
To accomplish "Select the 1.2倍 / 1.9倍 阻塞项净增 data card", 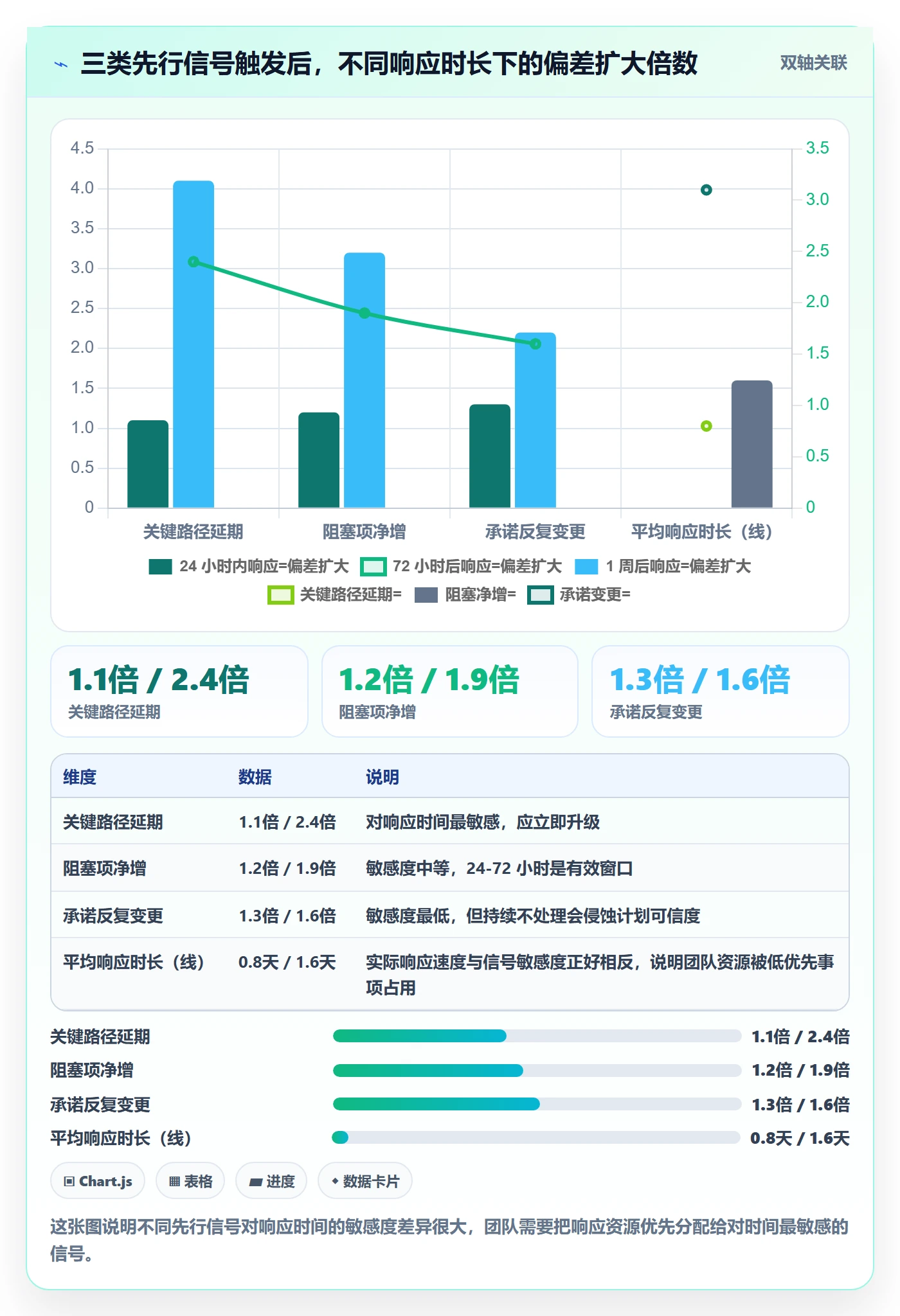I will click(x=450, y=691).
